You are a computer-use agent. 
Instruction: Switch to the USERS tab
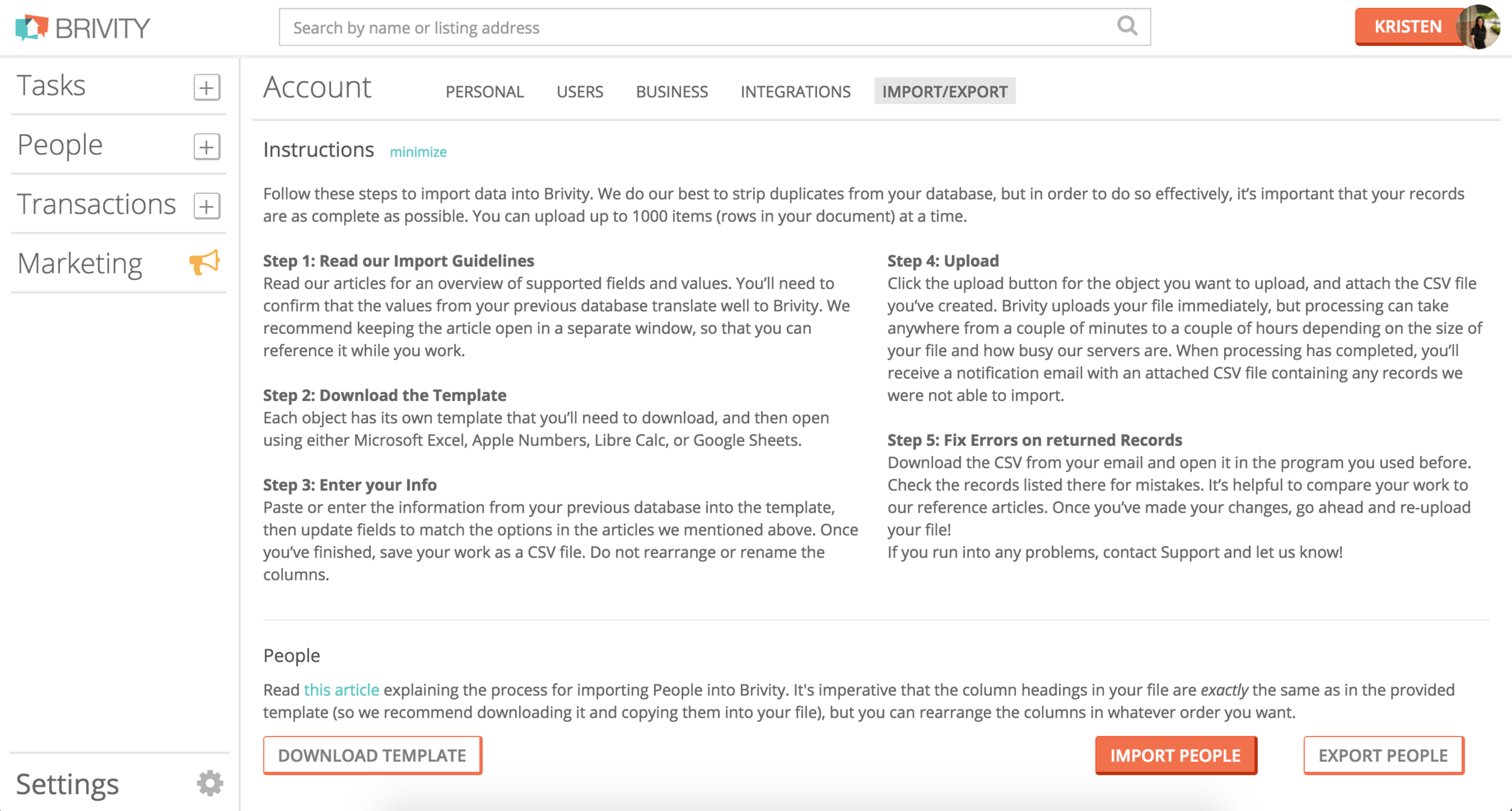pos(579,91)
